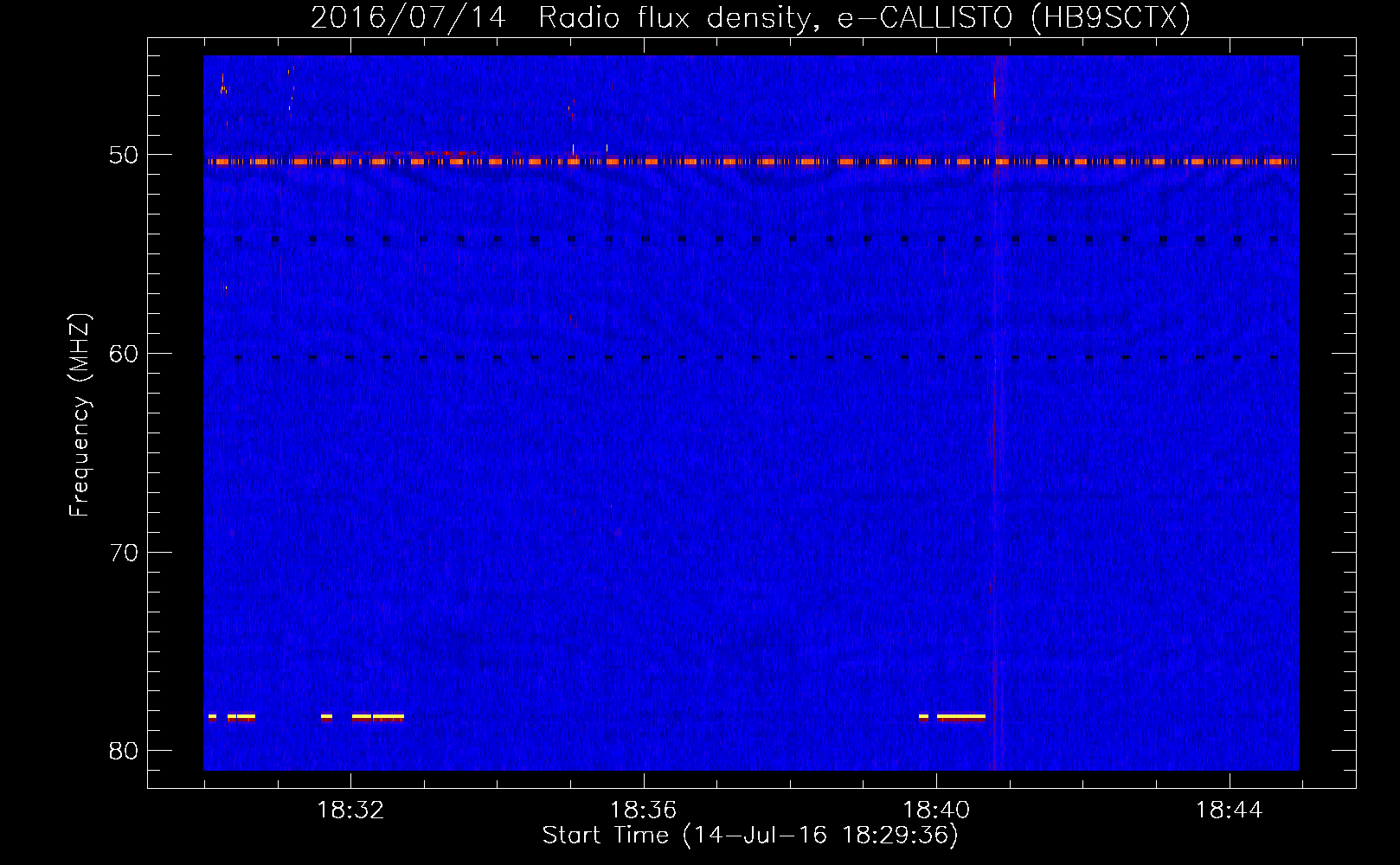Screen dimensions: 1400x865
Task: Click the "Start Time (14-Jul-16 18:29:36)" label
Action: 750,836
